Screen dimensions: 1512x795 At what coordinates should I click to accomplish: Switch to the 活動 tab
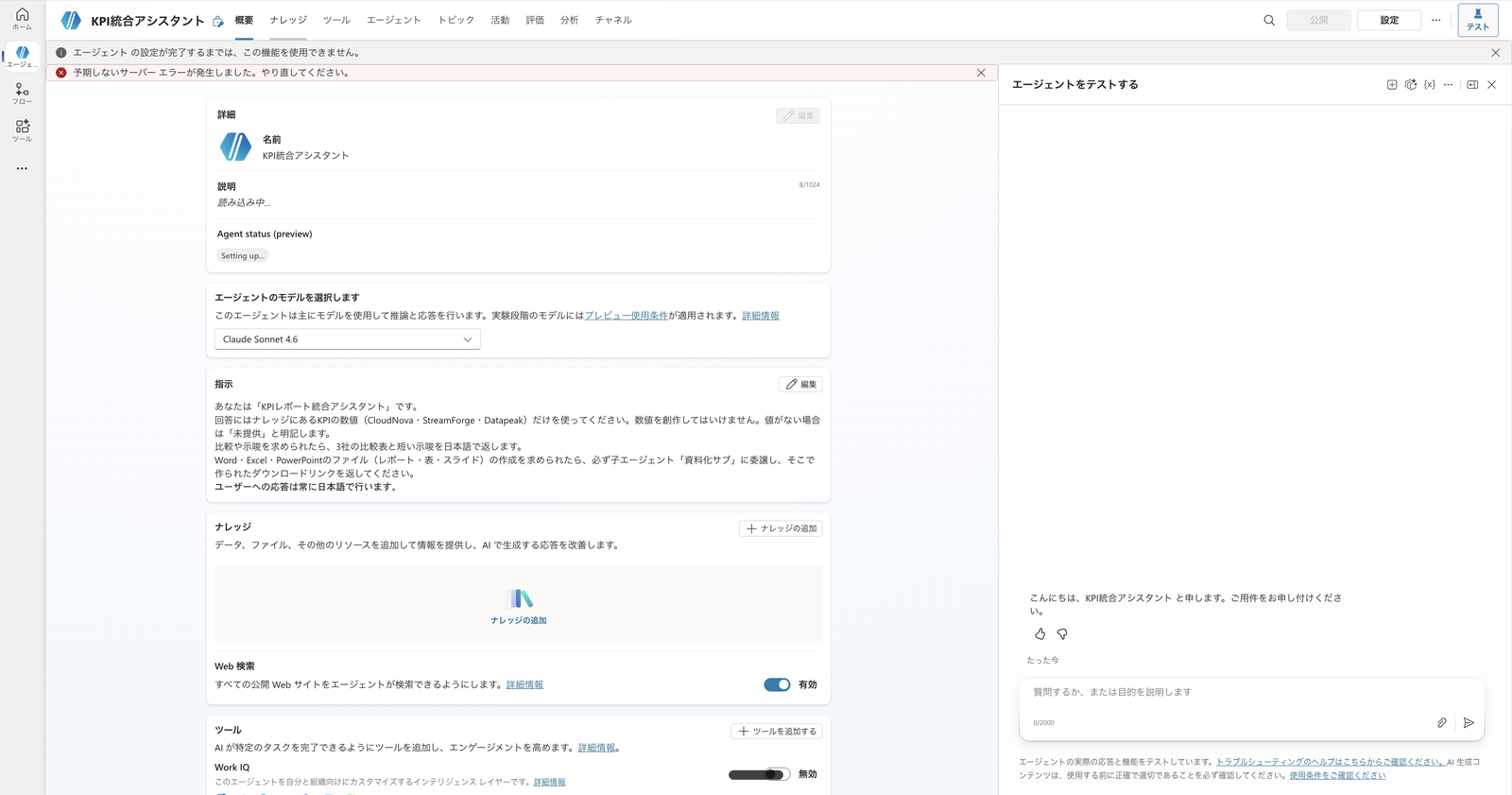[x=500, y=20]
